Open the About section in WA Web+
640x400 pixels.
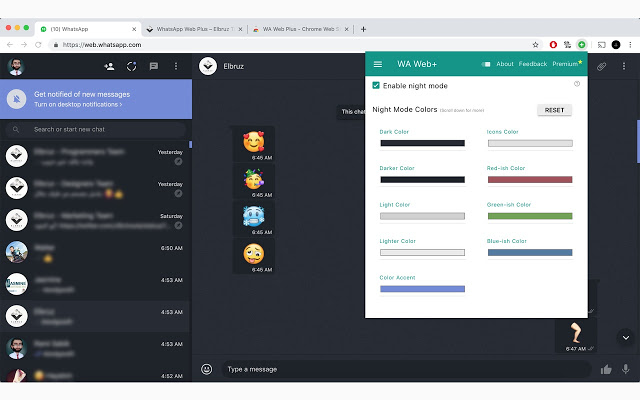505,64
